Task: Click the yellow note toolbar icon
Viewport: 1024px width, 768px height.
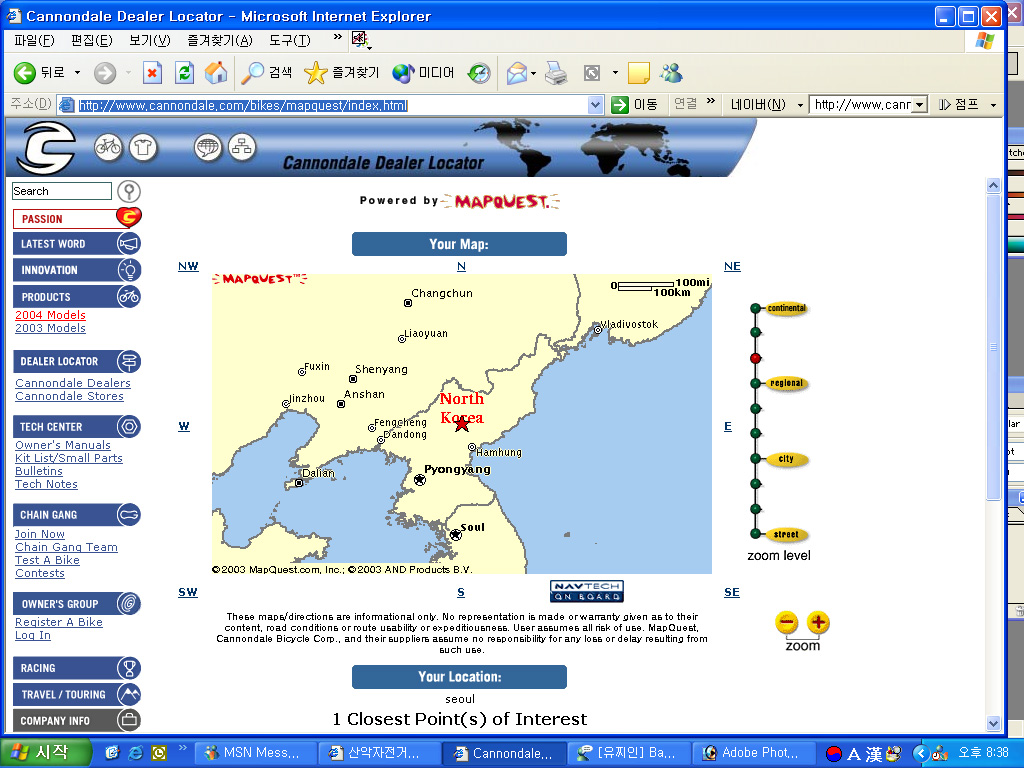Action: coord(639,72)
